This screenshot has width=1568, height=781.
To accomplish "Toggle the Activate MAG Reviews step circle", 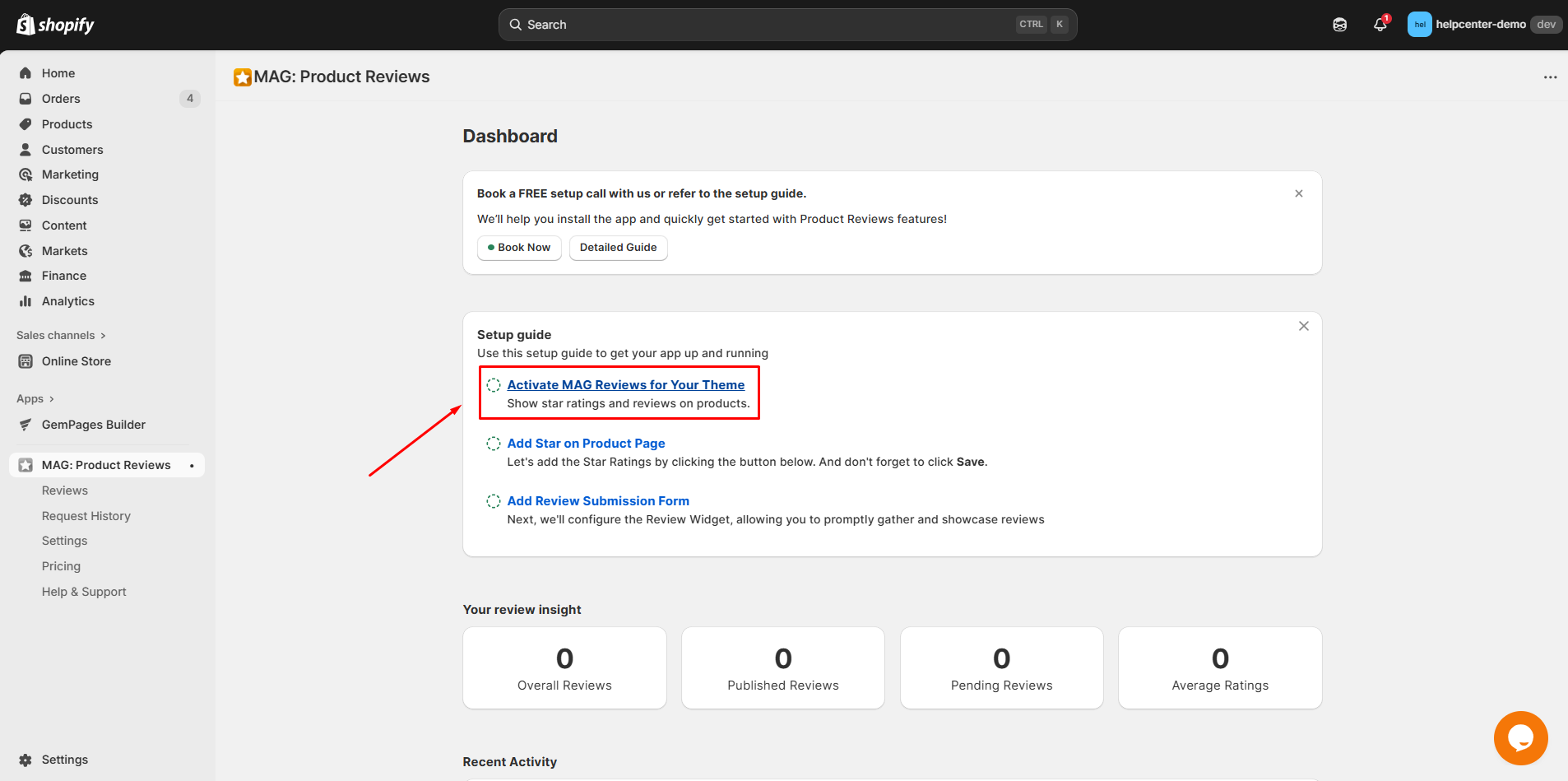I will pos(494,385).
